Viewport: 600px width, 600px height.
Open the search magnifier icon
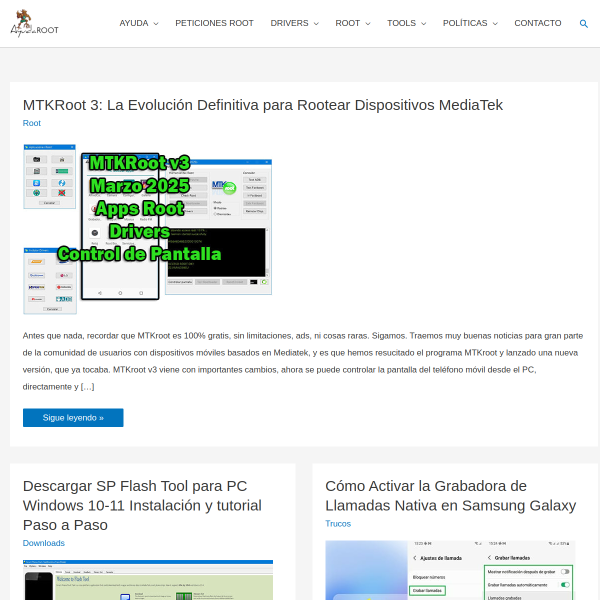tap(584, 24)
